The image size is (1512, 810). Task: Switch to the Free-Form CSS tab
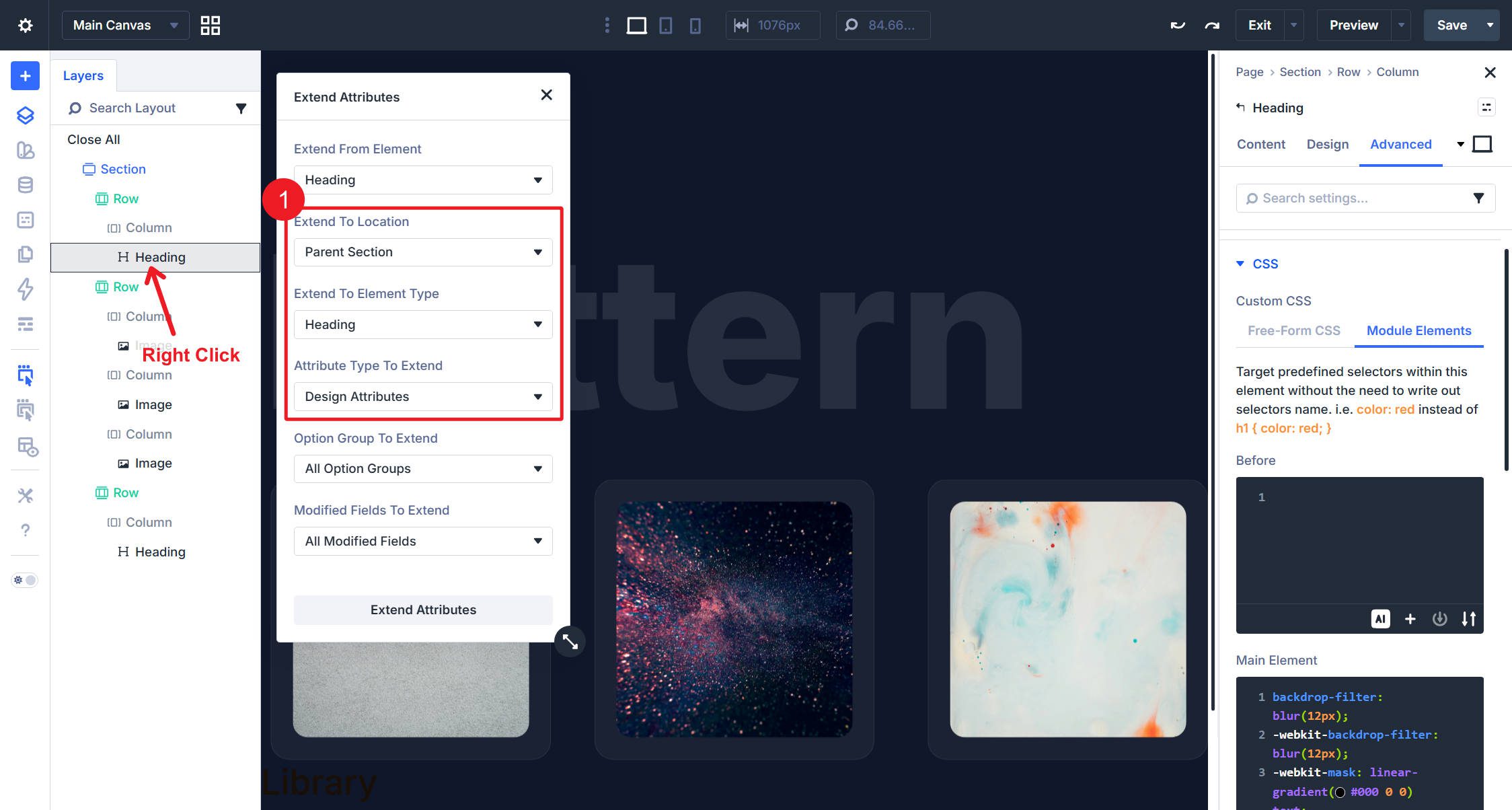1293,330
